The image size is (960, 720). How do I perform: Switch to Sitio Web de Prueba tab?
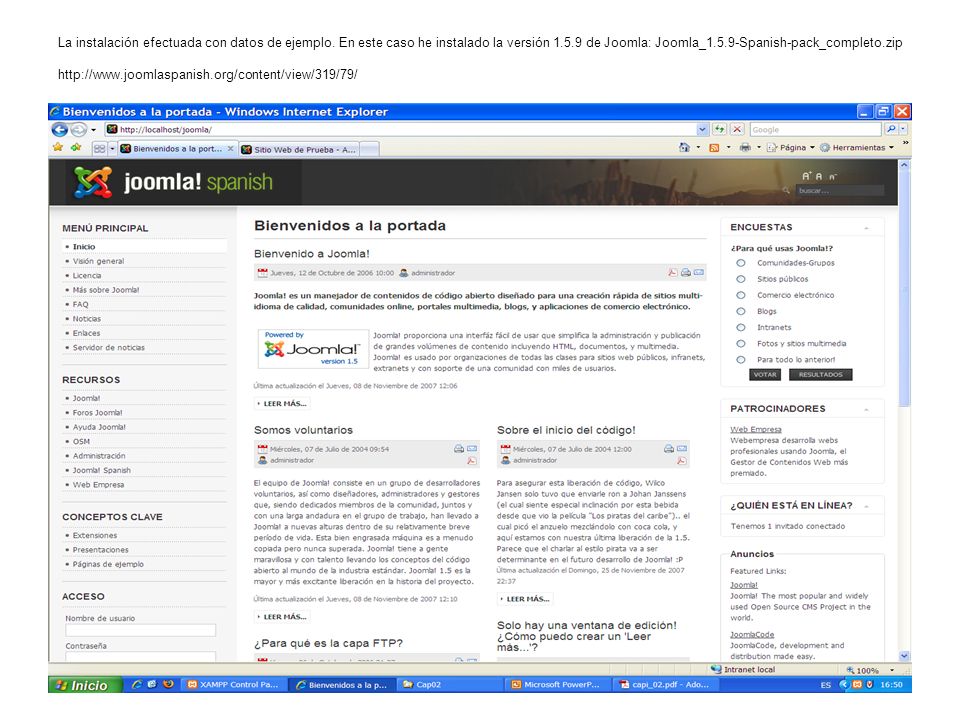point(299,149)
